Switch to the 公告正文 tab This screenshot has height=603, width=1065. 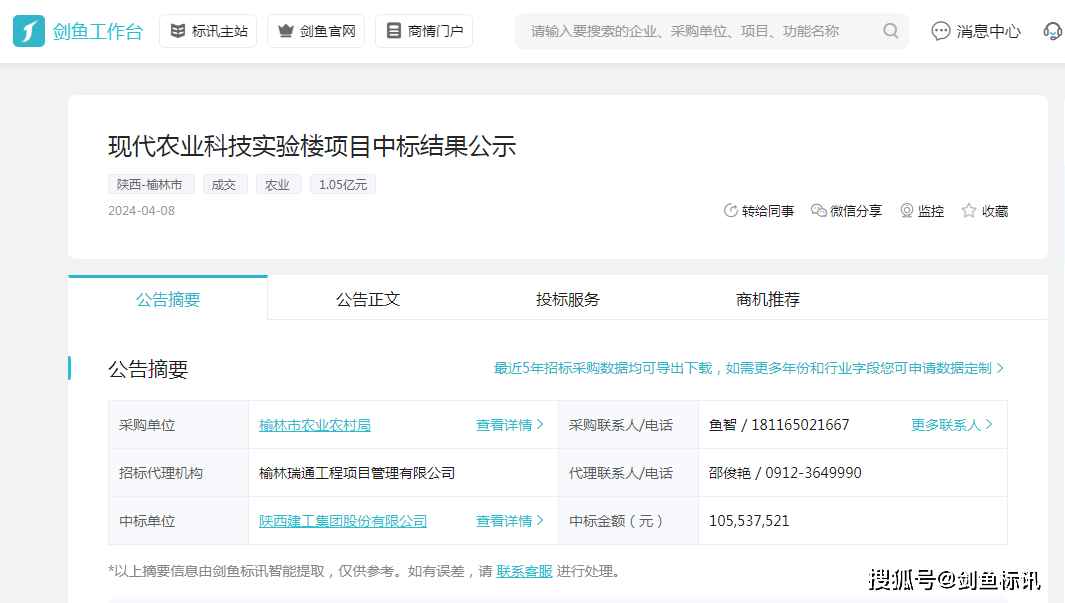coord(367,299)
